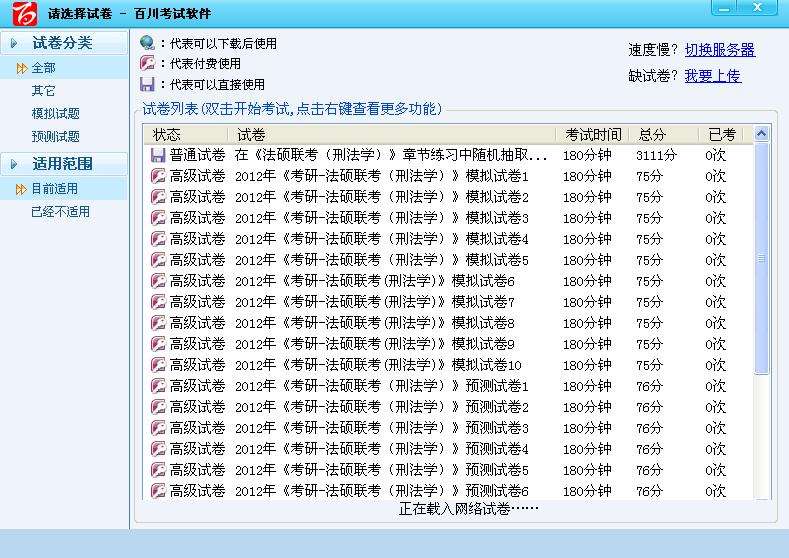The height and width of the screenshot is (558, 789).
Task: Click 普通试卷 status text in first row
Action: click(x=197, y=155)
